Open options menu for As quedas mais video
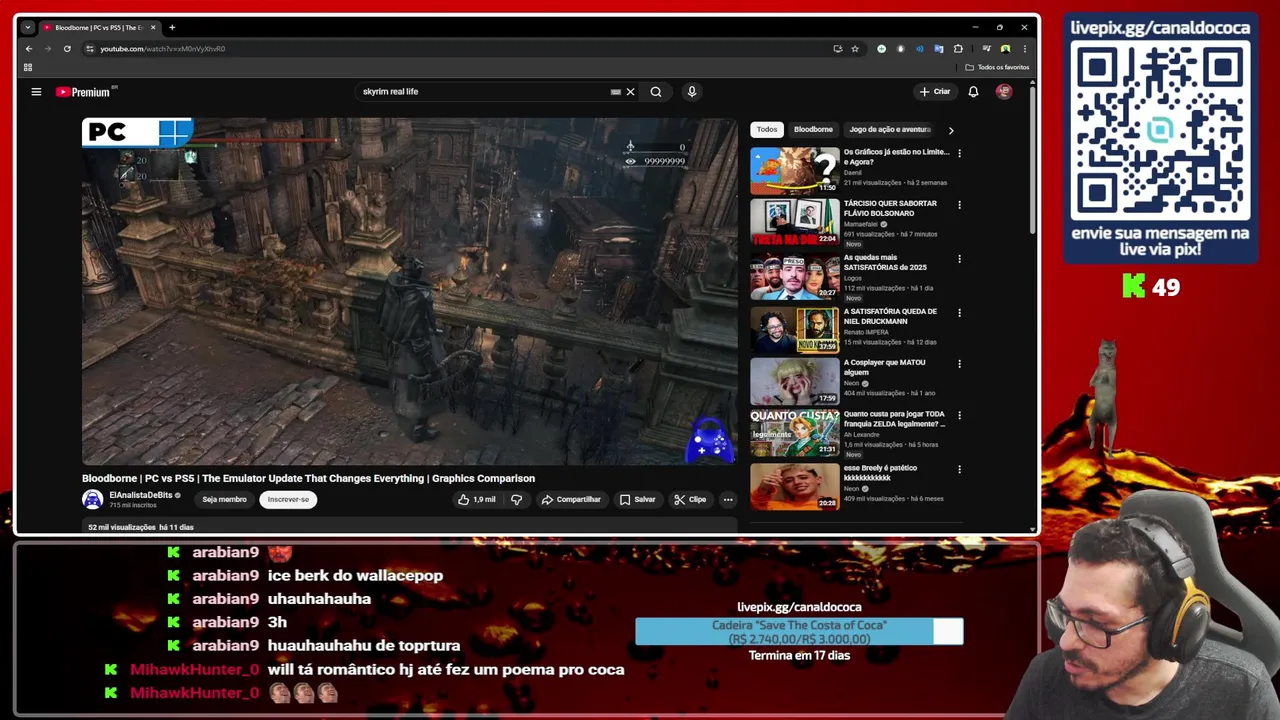This screenshot has width=1280, height=720. point(959,258)
